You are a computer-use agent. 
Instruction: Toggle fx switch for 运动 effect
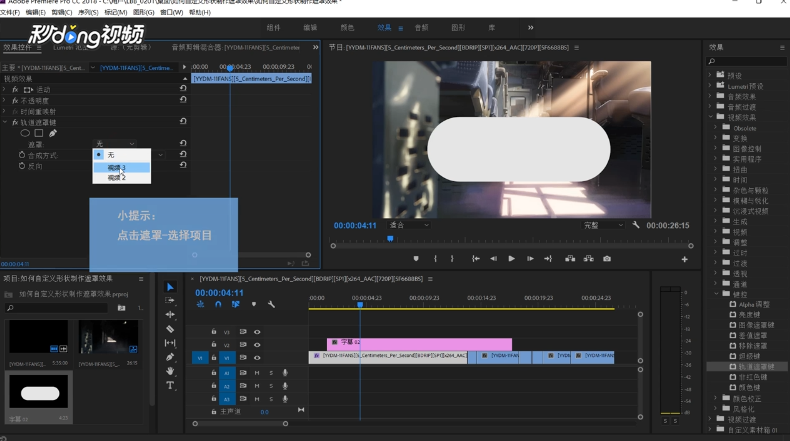click(x=15, y=89)
